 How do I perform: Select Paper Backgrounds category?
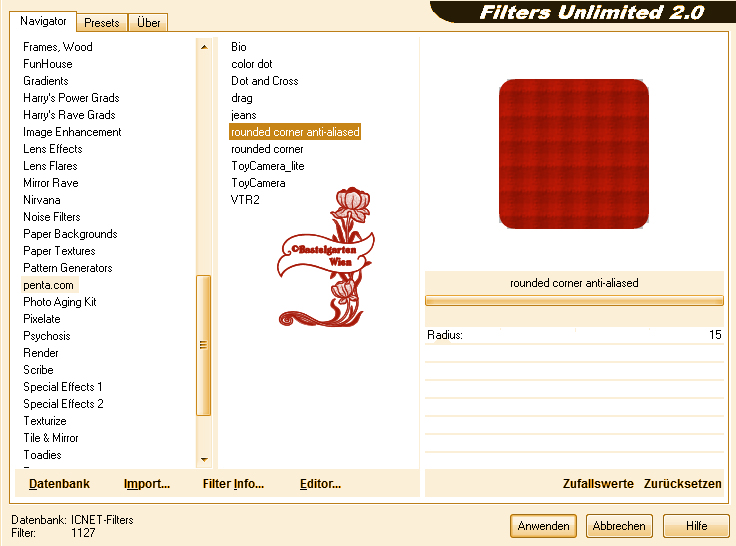click(x=70, y=234)
